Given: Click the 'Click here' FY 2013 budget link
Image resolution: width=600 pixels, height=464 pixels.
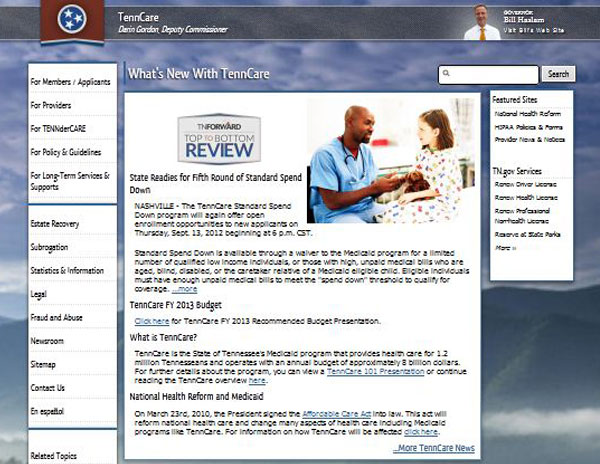Looking at the screenshot, I should click(152, 321).
